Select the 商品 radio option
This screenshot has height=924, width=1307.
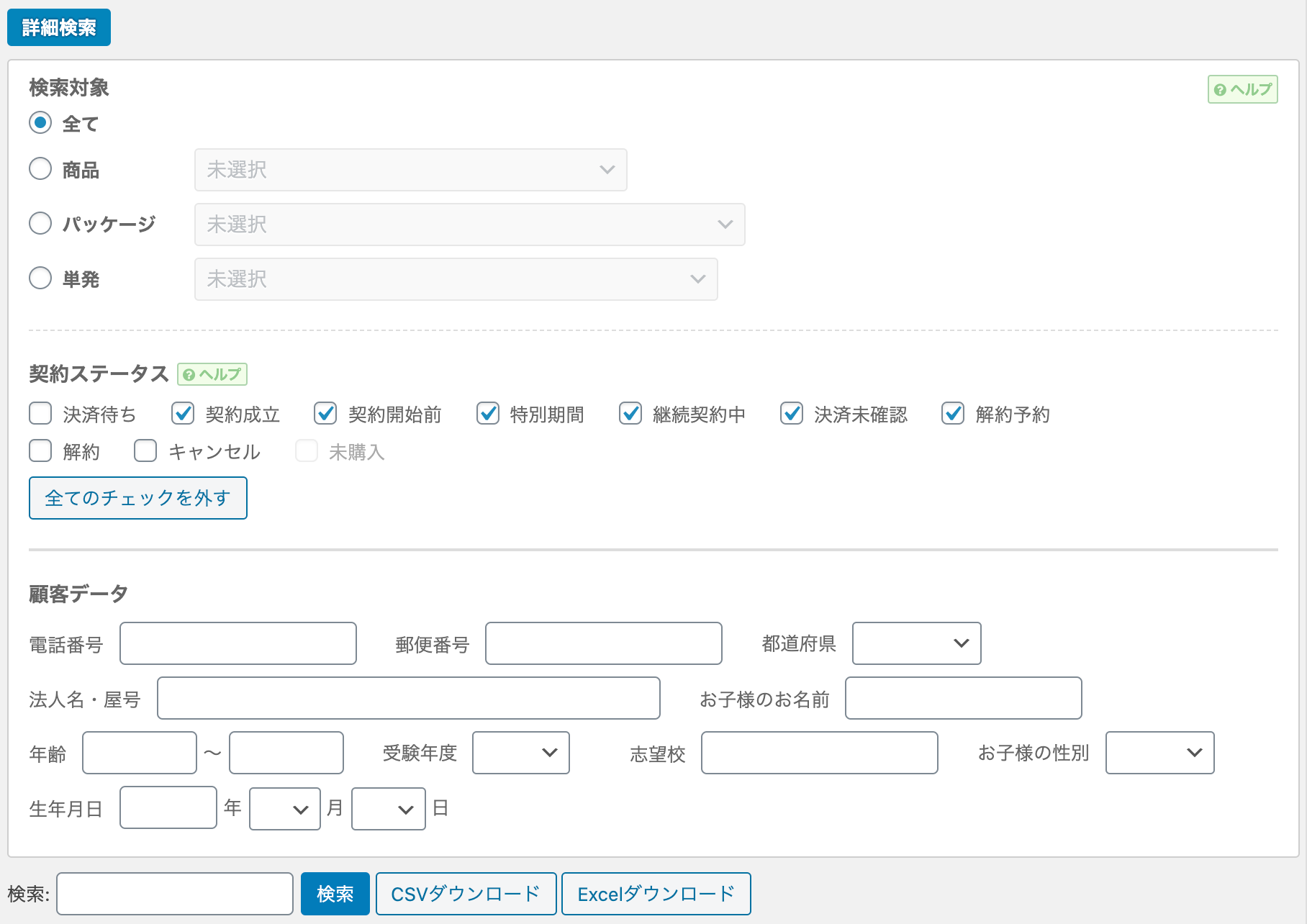point(40,169)
